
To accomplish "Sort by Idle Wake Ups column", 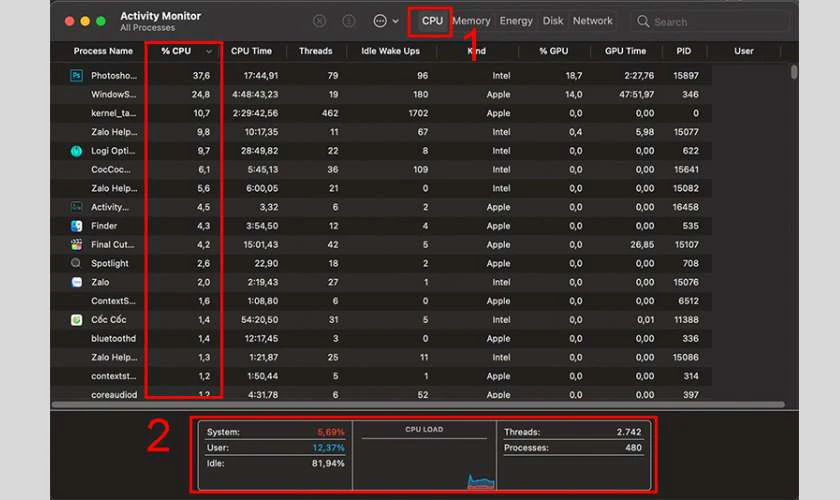I will pyautogui.click(x=390, y=51).
